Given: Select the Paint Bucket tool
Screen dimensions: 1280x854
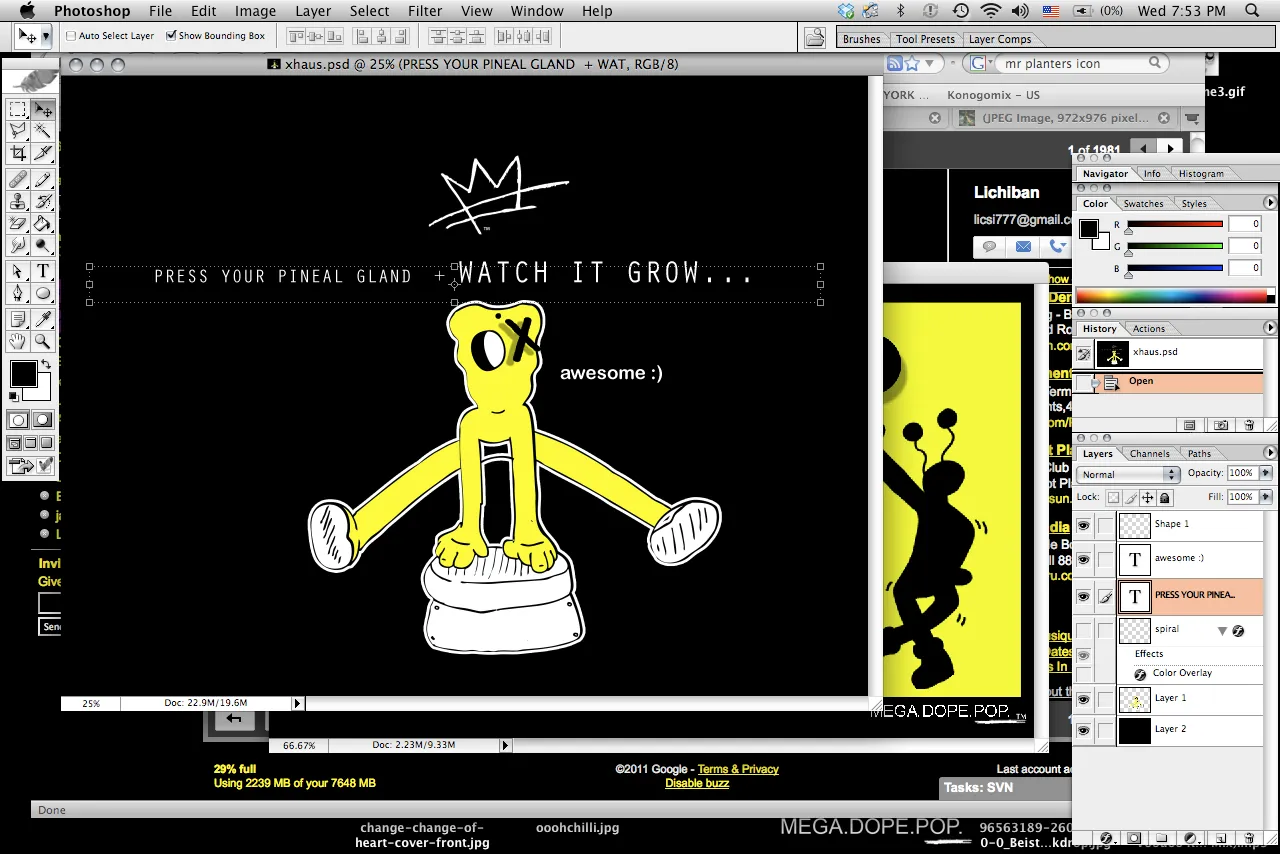Looking at the screenshot, I should pyautogui.click(x=40, y=221).
